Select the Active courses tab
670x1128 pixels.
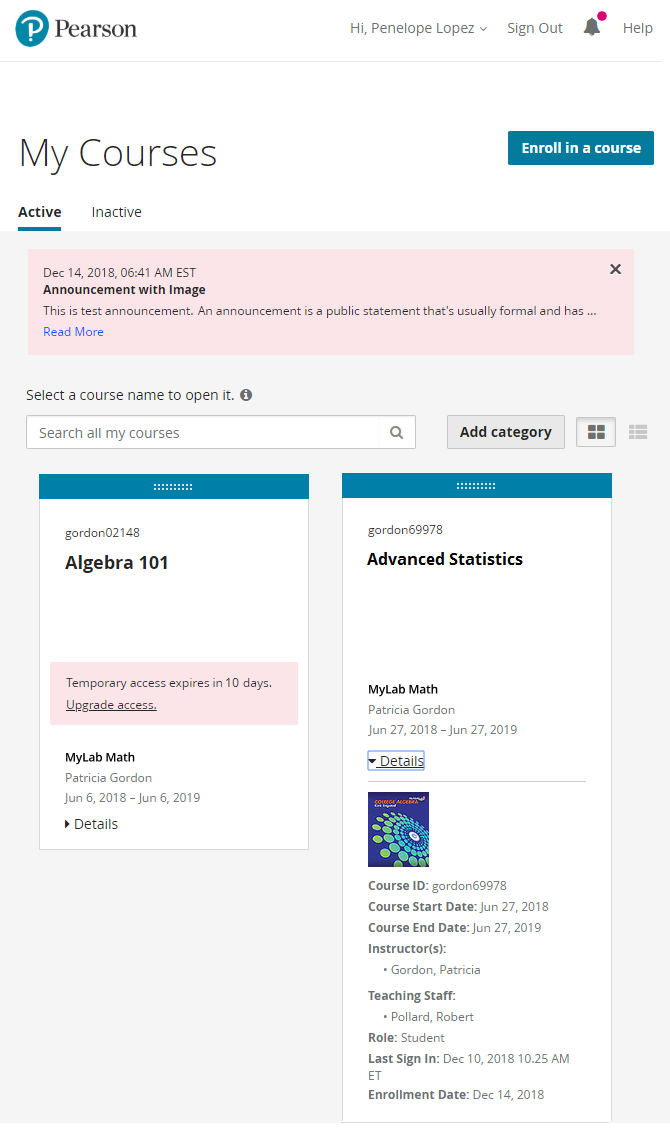coord(39,212)
